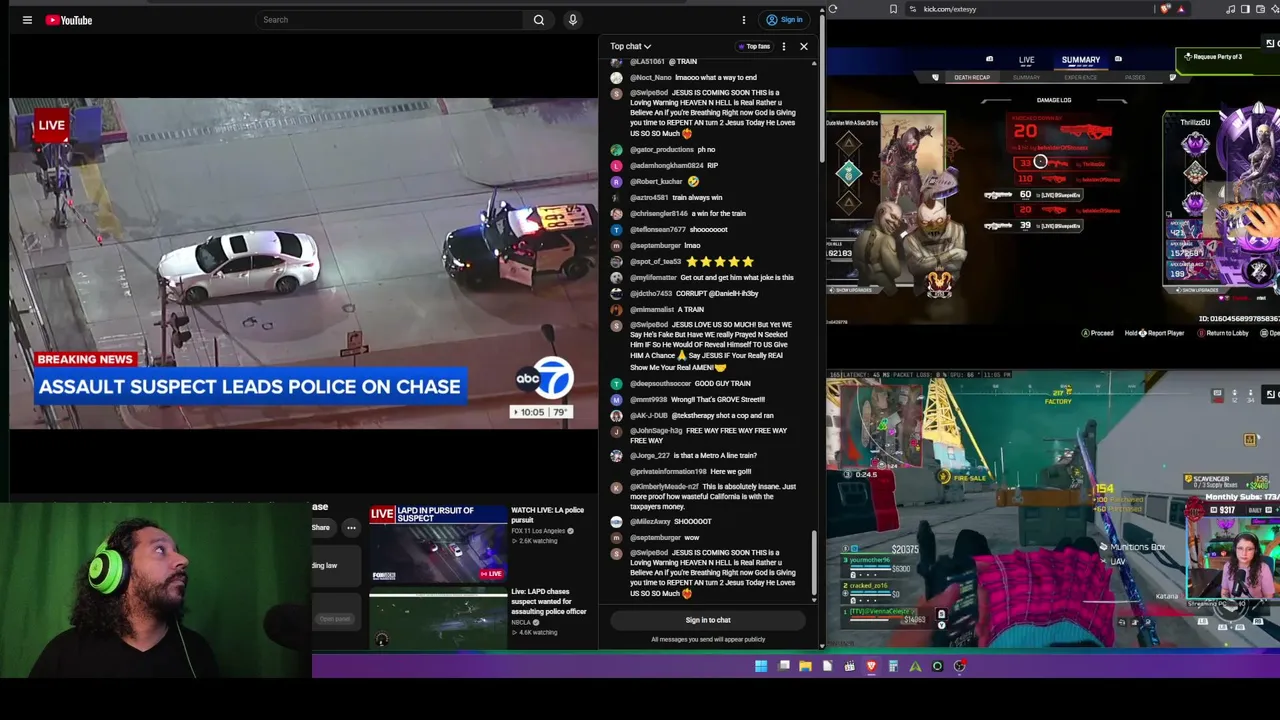Open the PASSES sub-tab
Image resolution: width=1280 pixels, height=720 pixels.
(1135, 78)
